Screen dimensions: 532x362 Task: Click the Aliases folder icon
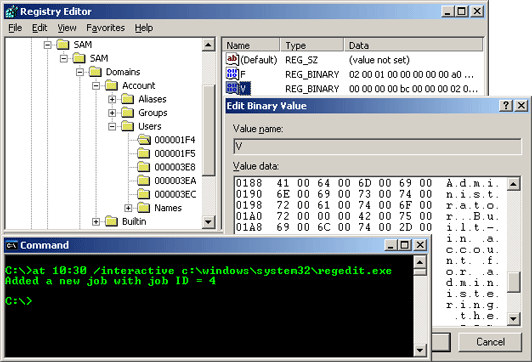(x=128, y=99)
